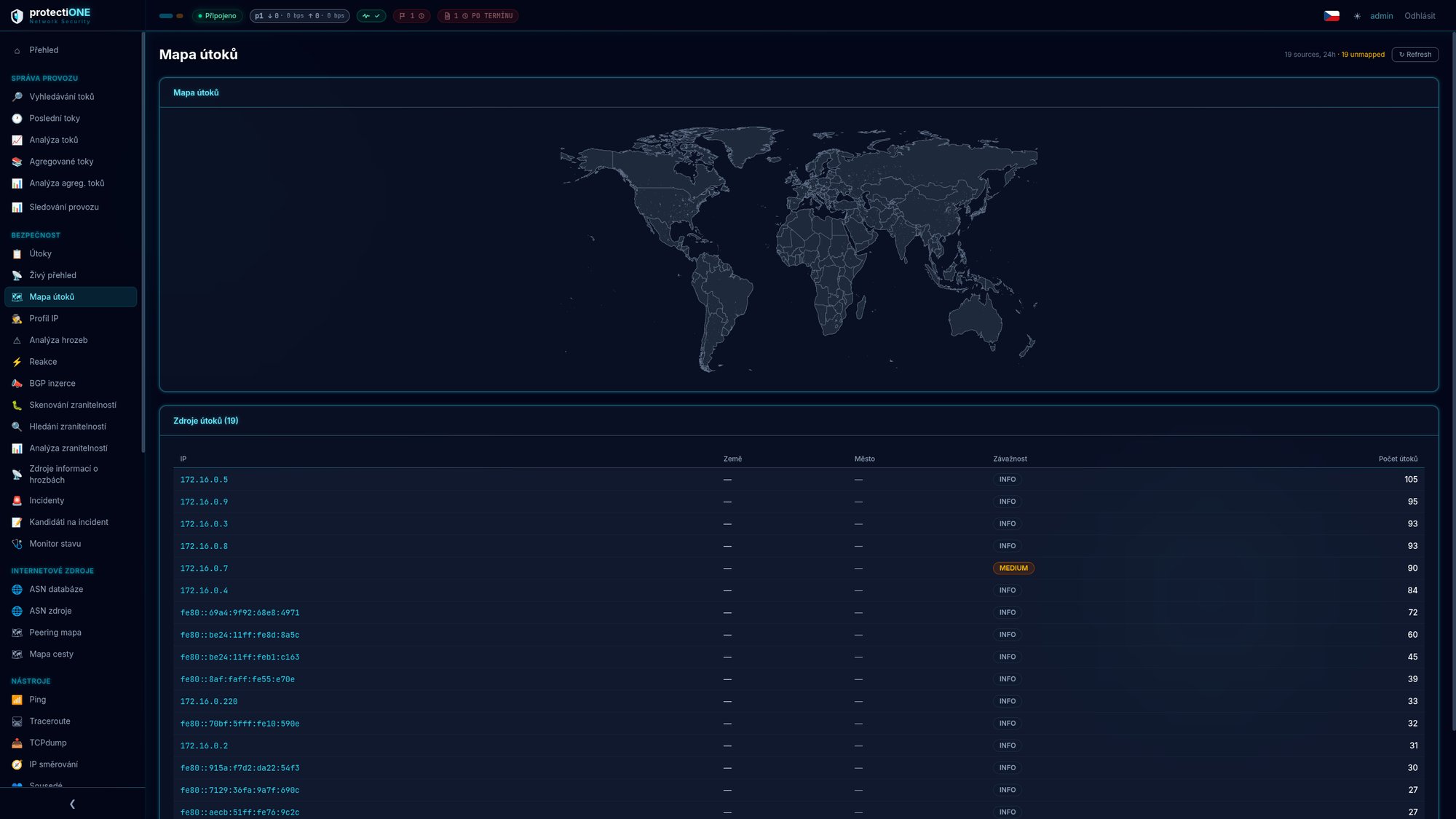Image resolution: width=1456 pixels, height=819 pixels.
Task: Click Útoky clipboard icon
Action: coord(17,254)
